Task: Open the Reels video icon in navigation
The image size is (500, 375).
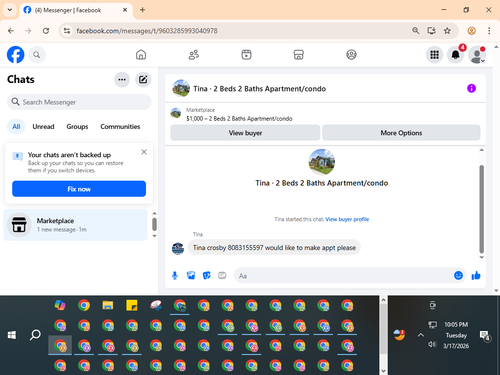Action: 246,55
